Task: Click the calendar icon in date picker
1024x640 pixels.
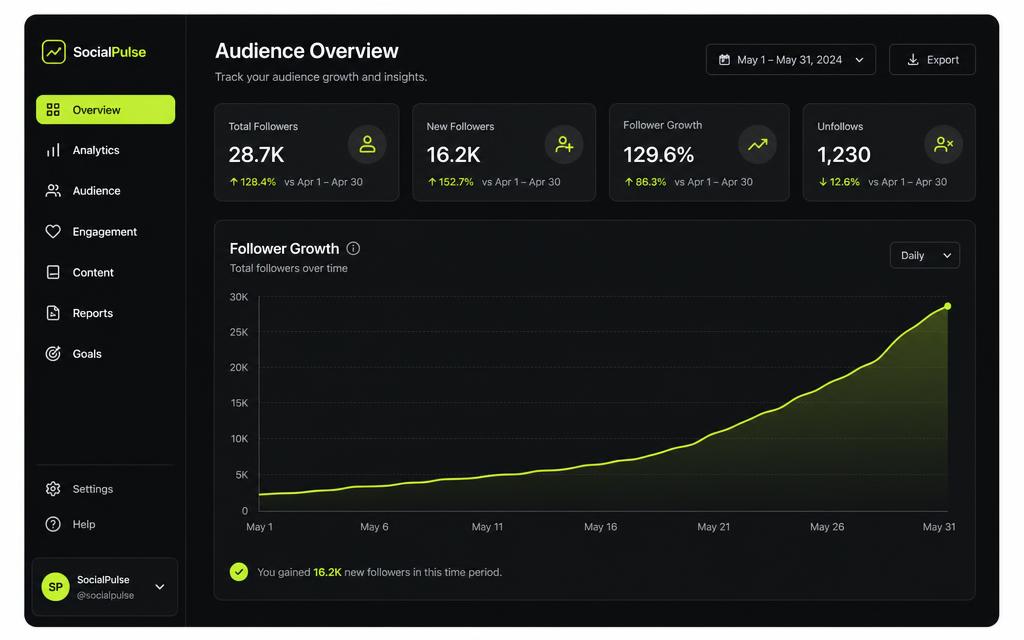Action: click(x=724, y=59)
